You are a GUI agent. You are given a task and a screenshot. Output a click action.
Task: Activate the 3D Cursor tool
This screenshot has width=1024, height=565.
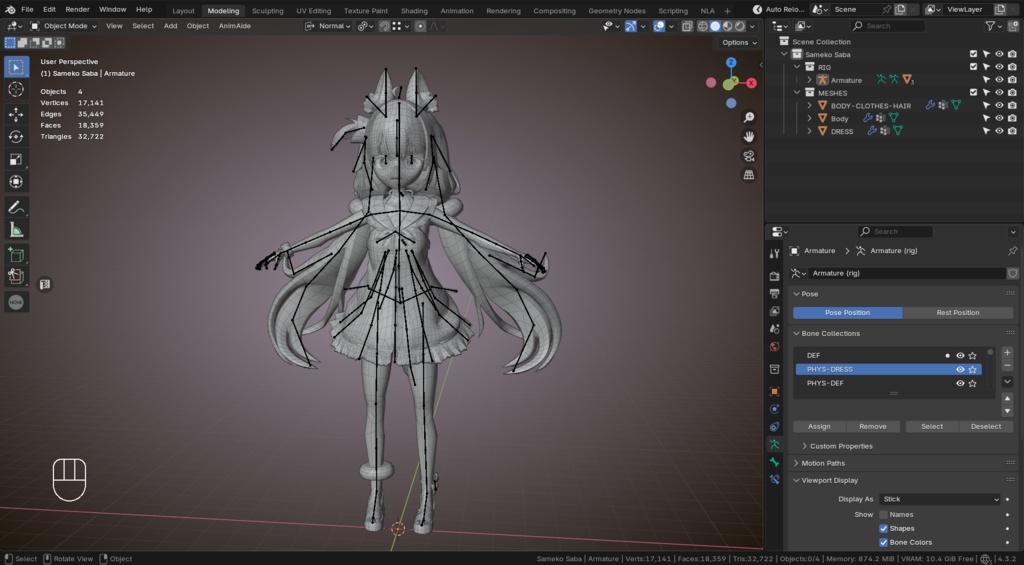point(16,89)
